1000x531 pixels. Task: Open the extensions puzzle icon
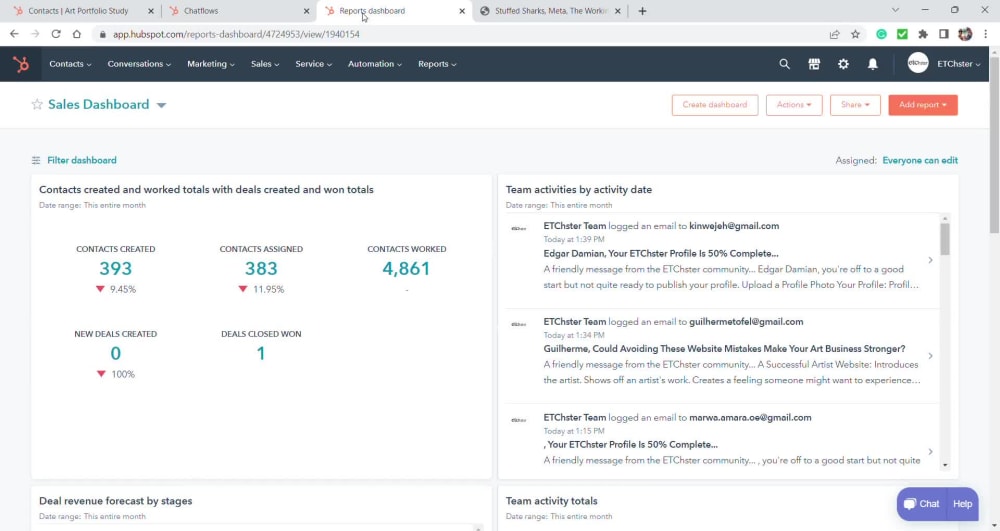(923, 34)
